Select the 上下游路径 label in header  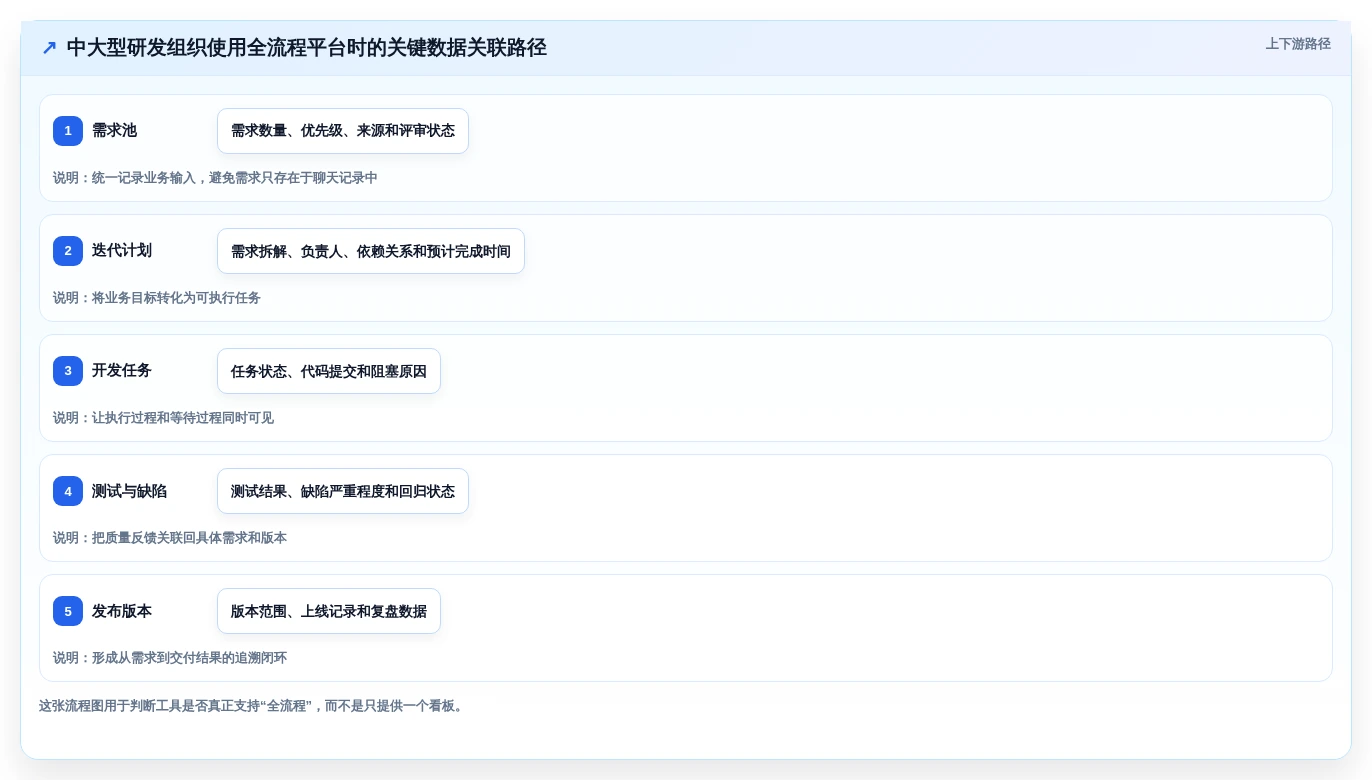click(1298, 44)
